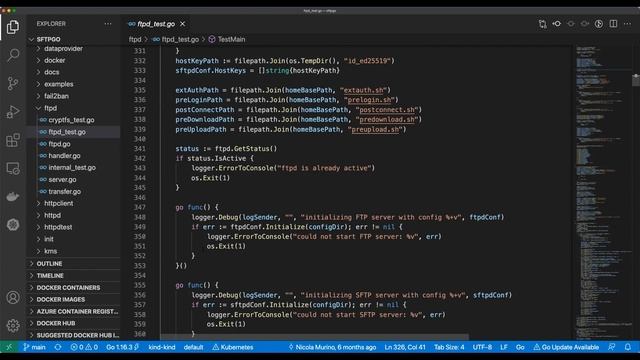Expand the DOCKER CONTAINERS section
The image size is (640, 360).
tap(73, 288)
